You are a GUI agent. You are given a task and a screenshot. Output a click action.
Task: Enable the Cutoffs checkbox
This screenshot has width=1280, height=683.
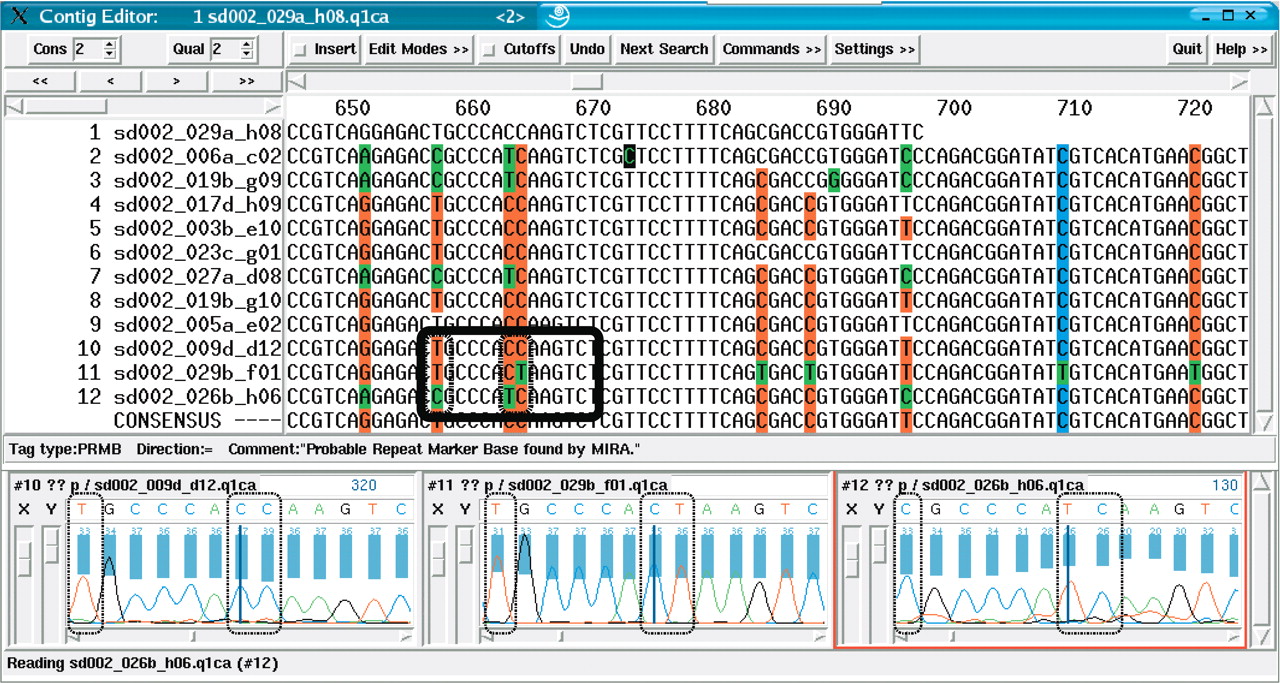click(x=488, y=50)
